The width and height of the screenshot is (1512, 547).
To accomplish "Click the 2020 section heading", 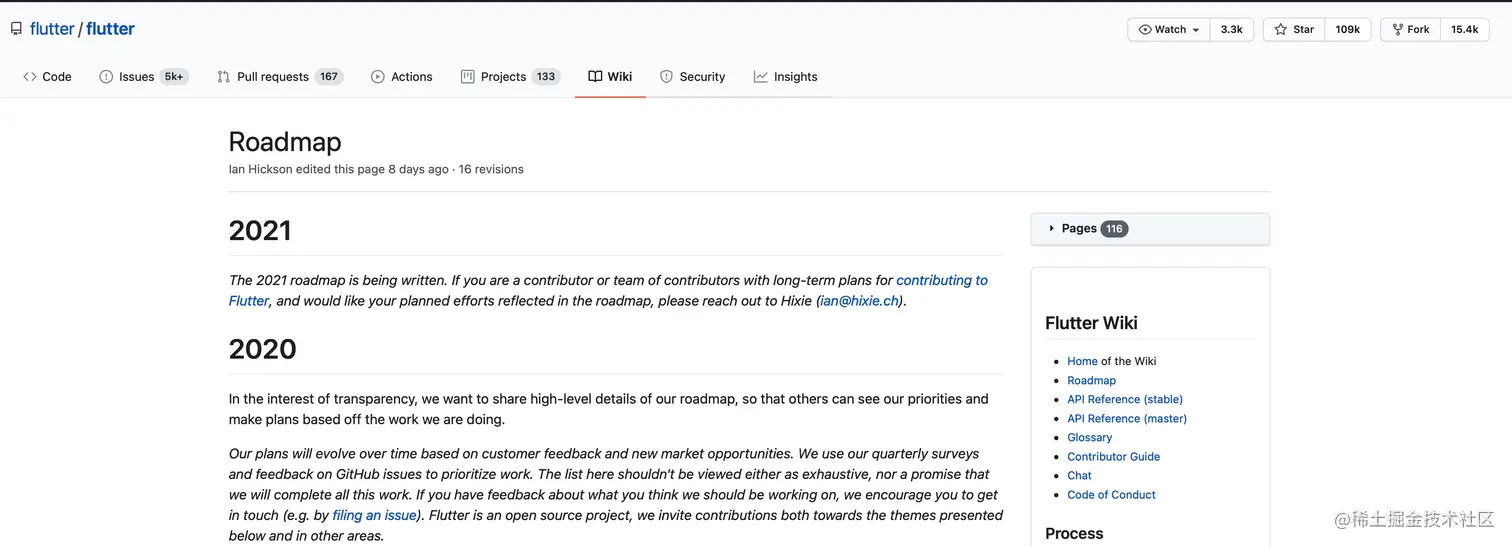I will (262, 349).
